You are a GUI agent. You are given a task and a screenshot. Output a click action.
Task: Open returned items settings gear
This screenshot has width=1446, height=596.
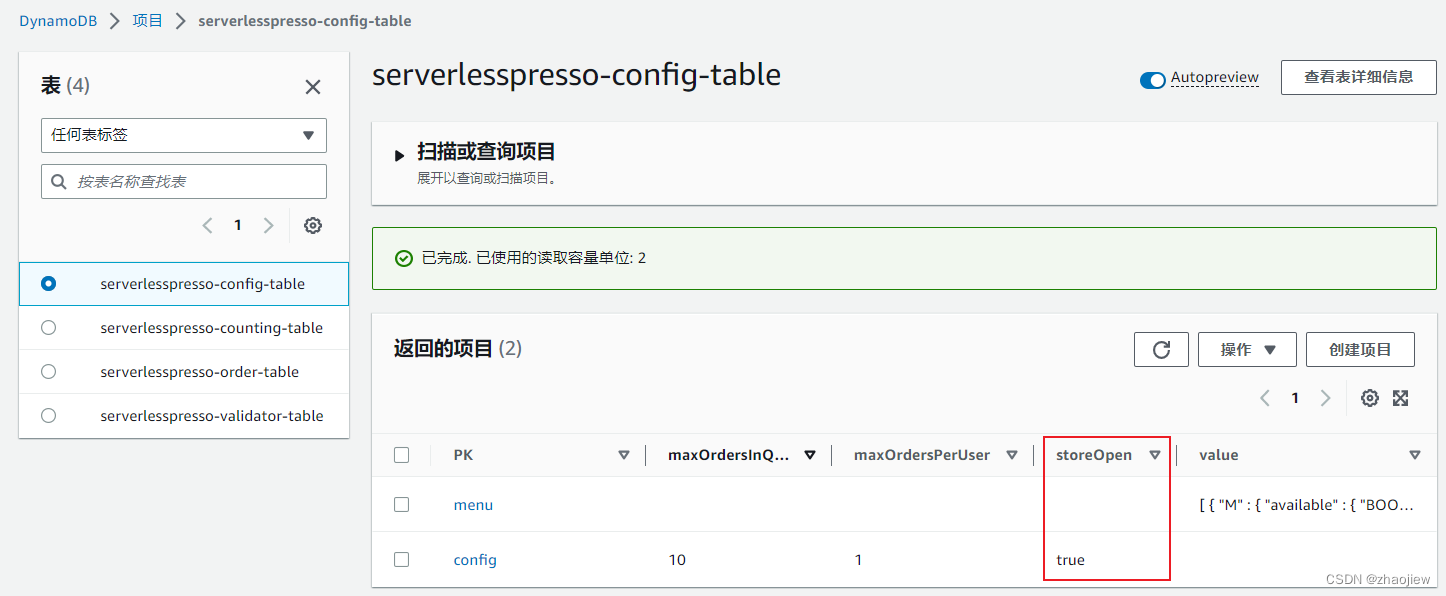point(1370,398)
